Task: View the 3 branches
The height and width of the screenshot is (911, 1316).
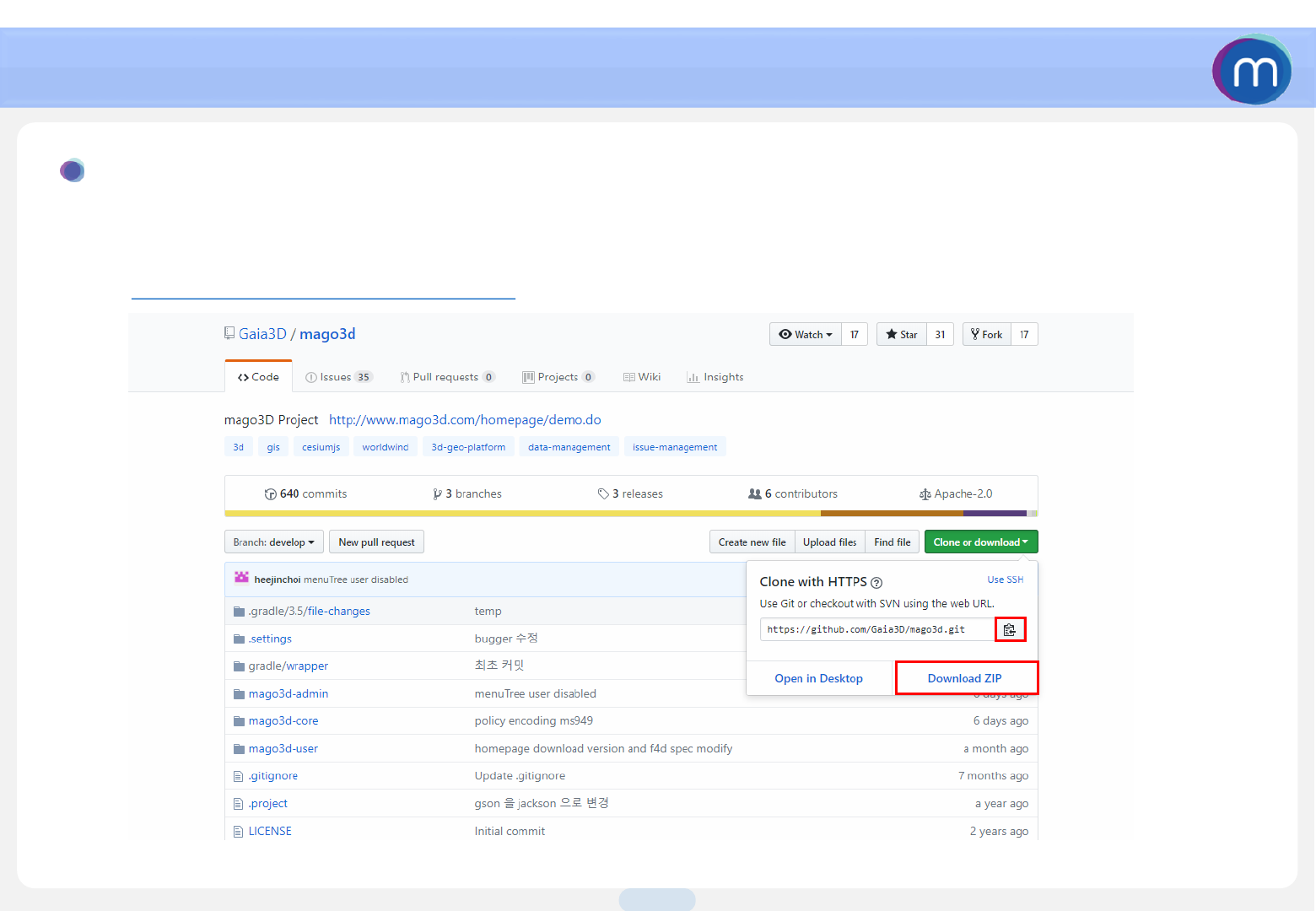Action: (467, 494)
